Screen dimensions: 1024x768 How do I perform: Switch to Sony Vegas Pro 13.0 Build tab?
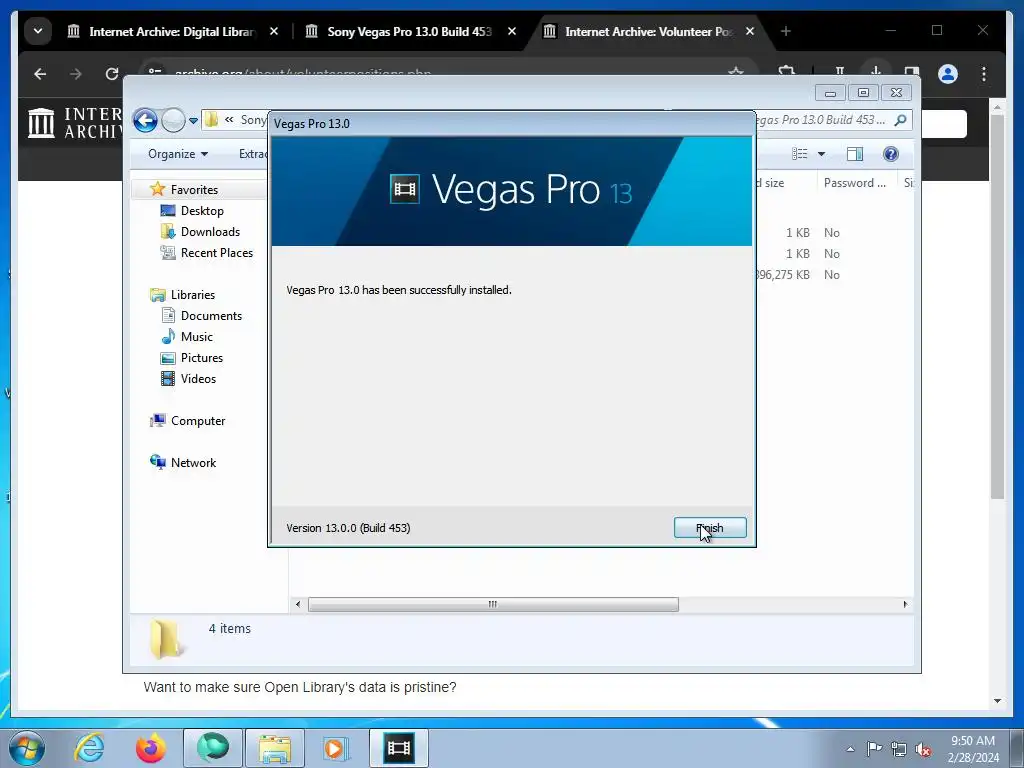click(409, 31)
